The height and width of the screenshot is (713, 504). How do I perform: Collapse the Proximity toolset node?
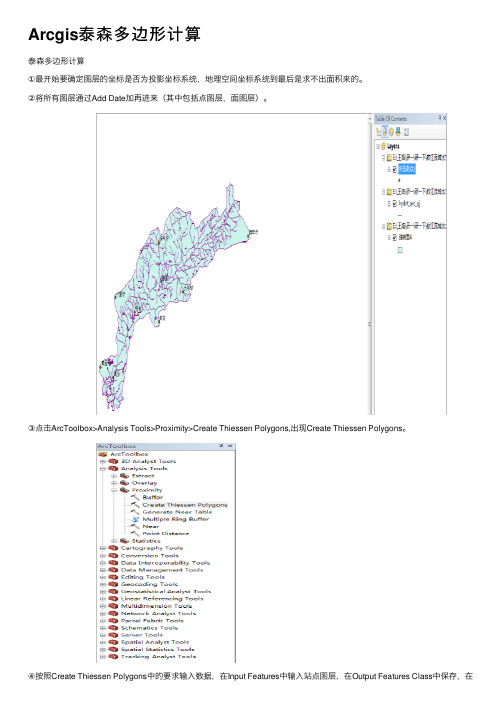coord(114,490)
